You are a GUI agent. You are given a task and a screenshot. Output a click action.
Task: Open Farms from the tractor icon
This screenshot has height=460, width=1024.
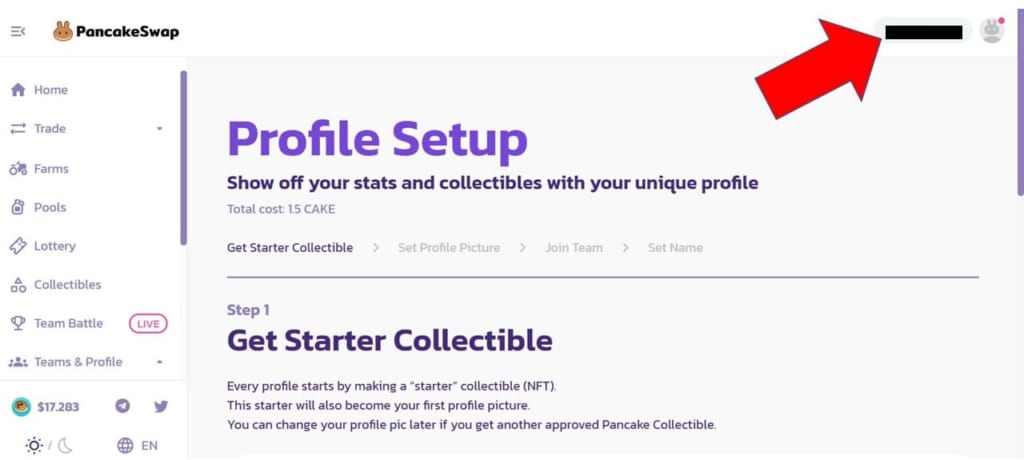click(18, 169)
